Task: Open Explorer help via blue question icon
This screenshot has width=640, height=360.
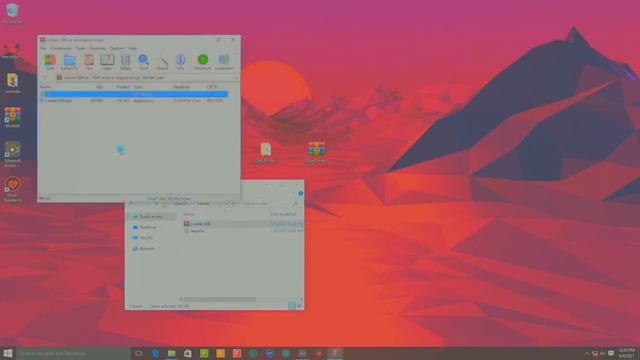Action: tap(300, 193)
